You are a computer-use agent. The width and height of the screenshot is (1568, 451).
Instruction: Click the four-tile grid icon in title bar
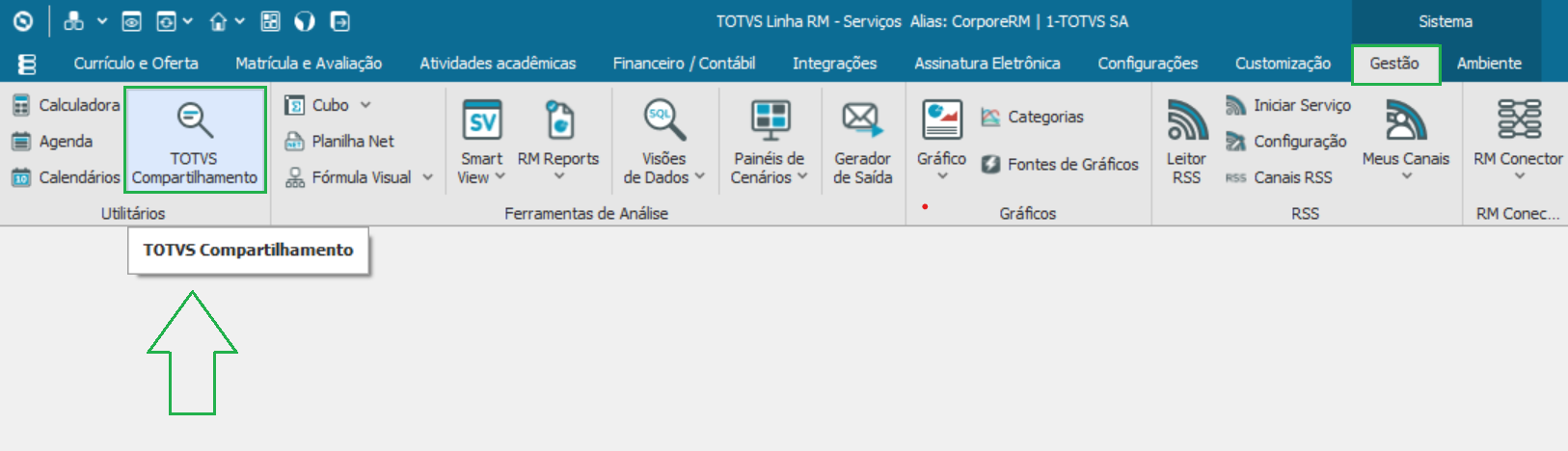pyautogui.click(x=271, y=21)
